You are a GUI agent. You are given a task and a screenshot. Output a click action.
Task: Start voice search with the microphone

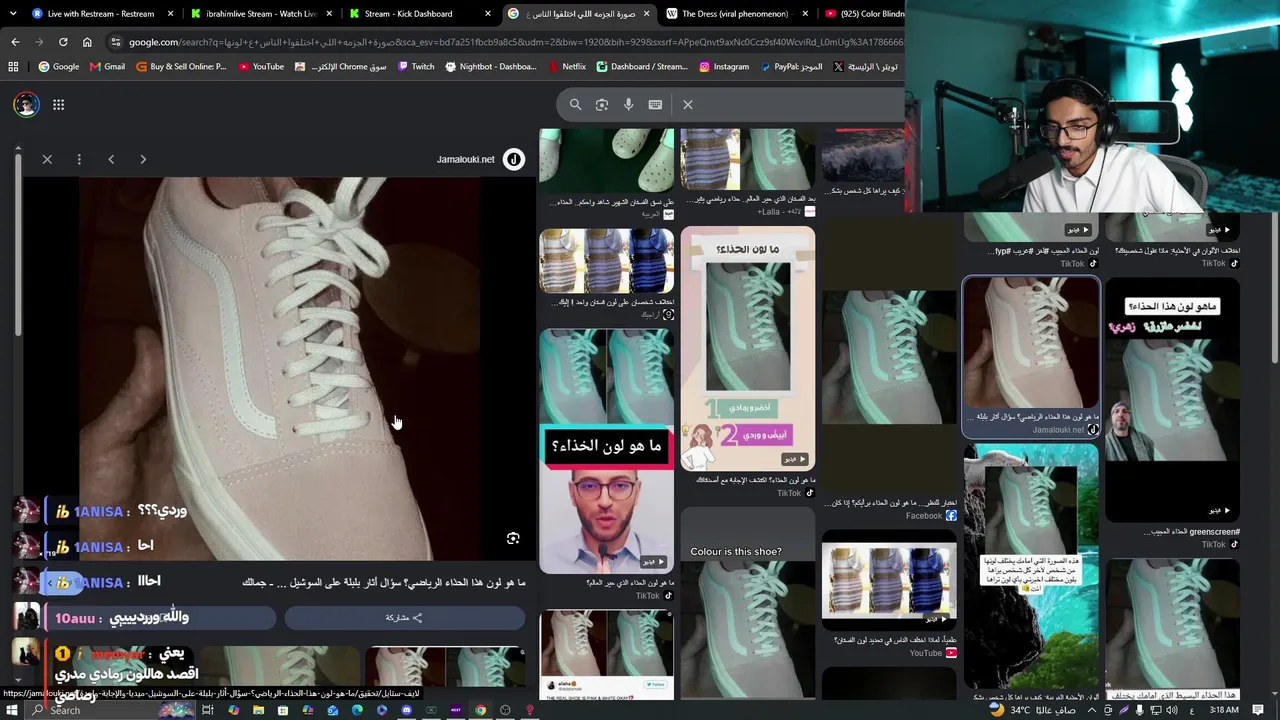click(x=628, y=104)
